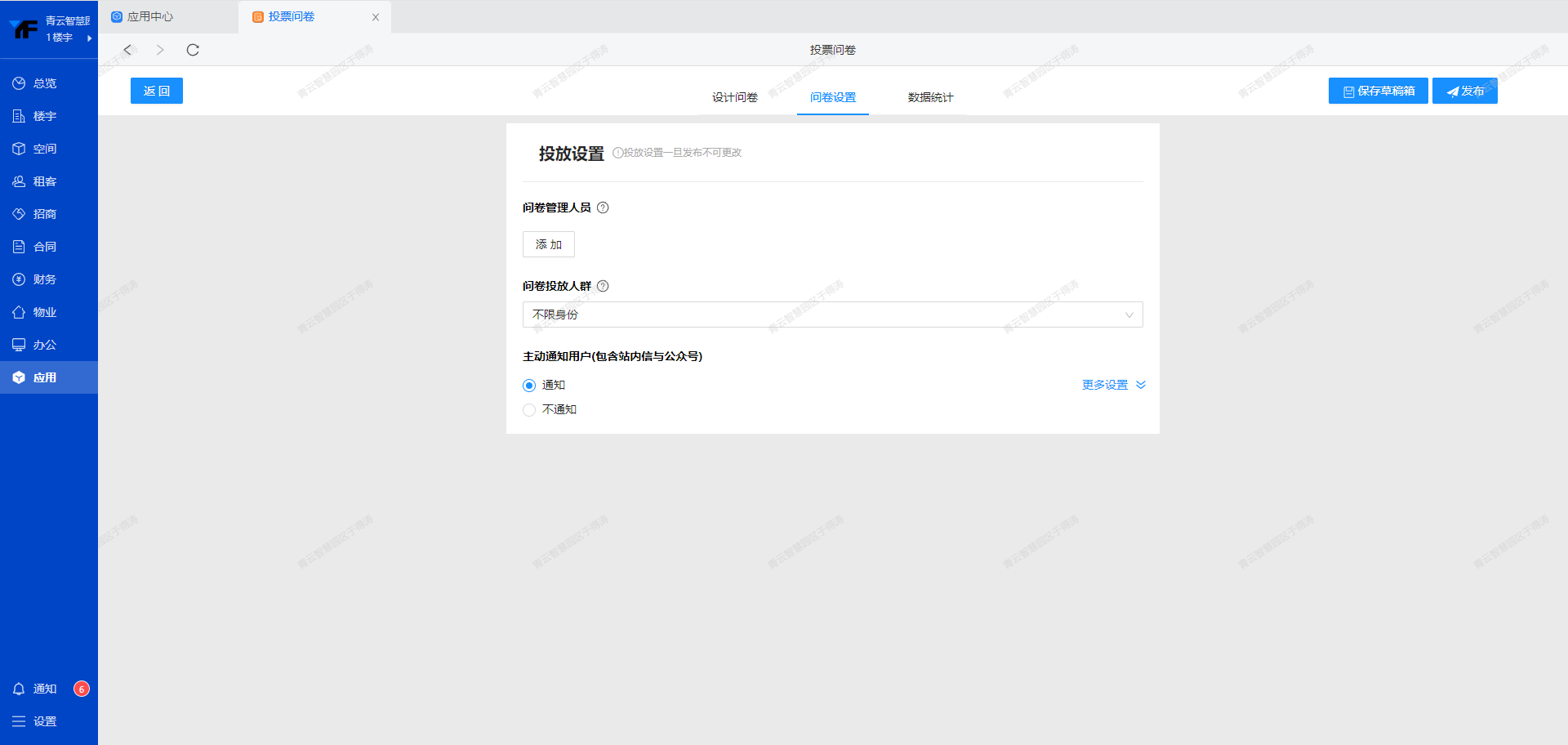Image resolution: width=1568 pixels, height=745 pixels.
Task: Expand 更多设置 more settings
Action: tap(1113, 385)
